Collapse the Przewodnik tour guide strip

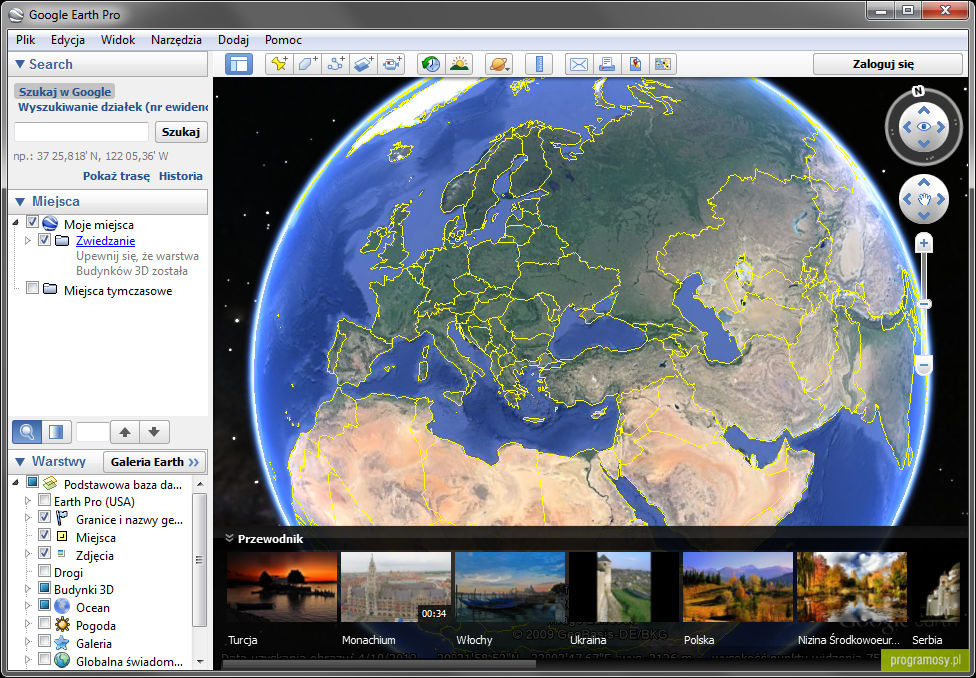pos(228,539)
